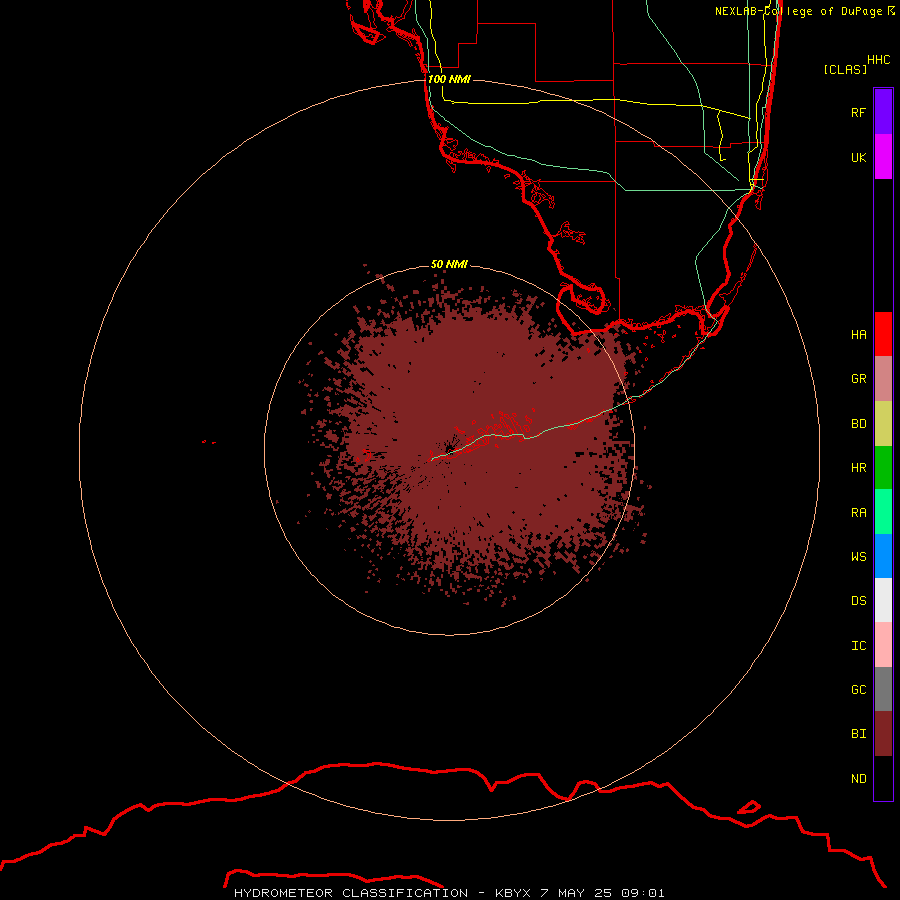The image size is (900, 900).
Task: Click the WS legend label
Action: [858, 556]
